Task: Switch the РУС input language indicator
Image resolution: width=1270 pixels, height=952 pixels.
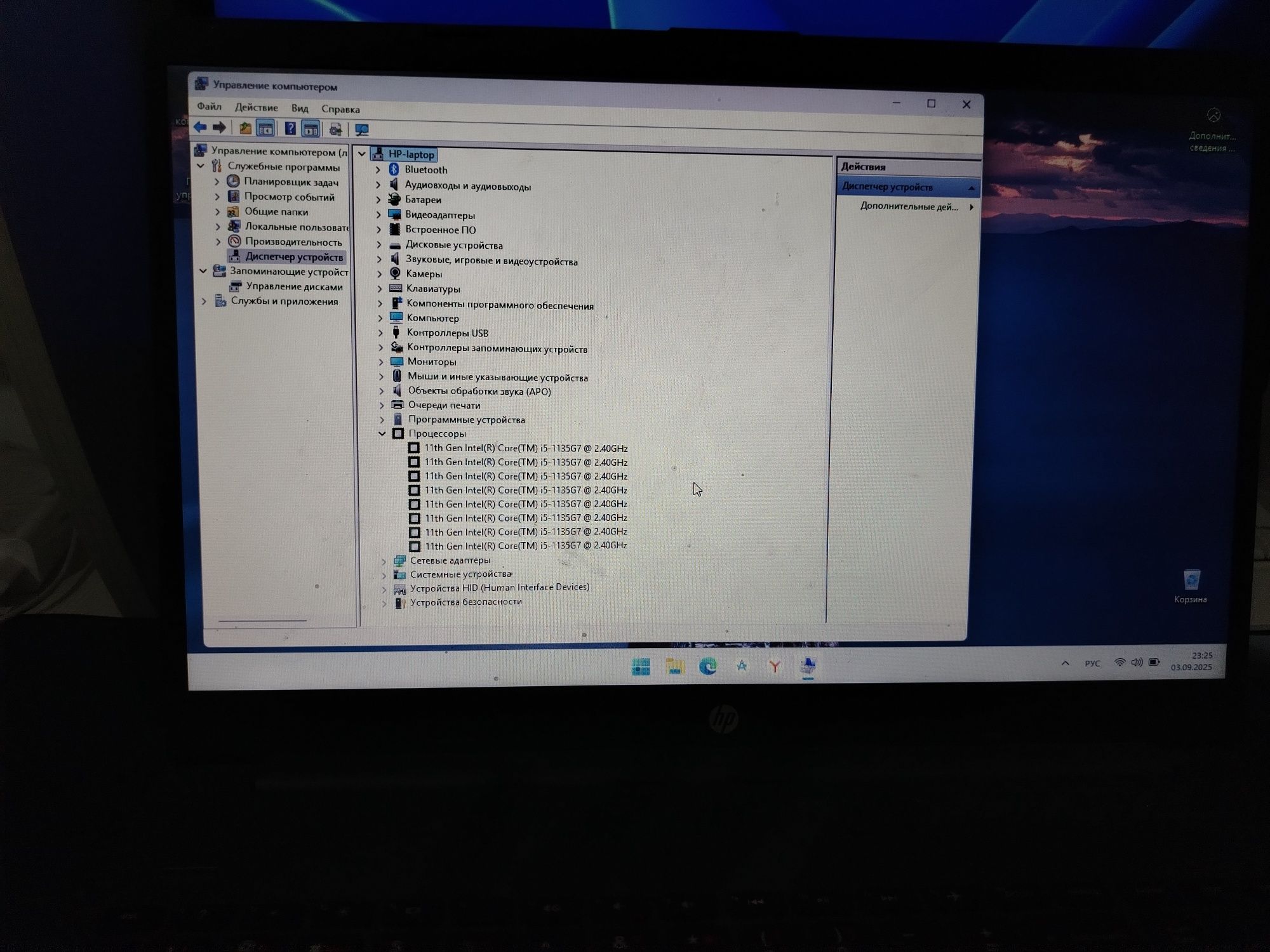Action: click(x=1092, y=663)
